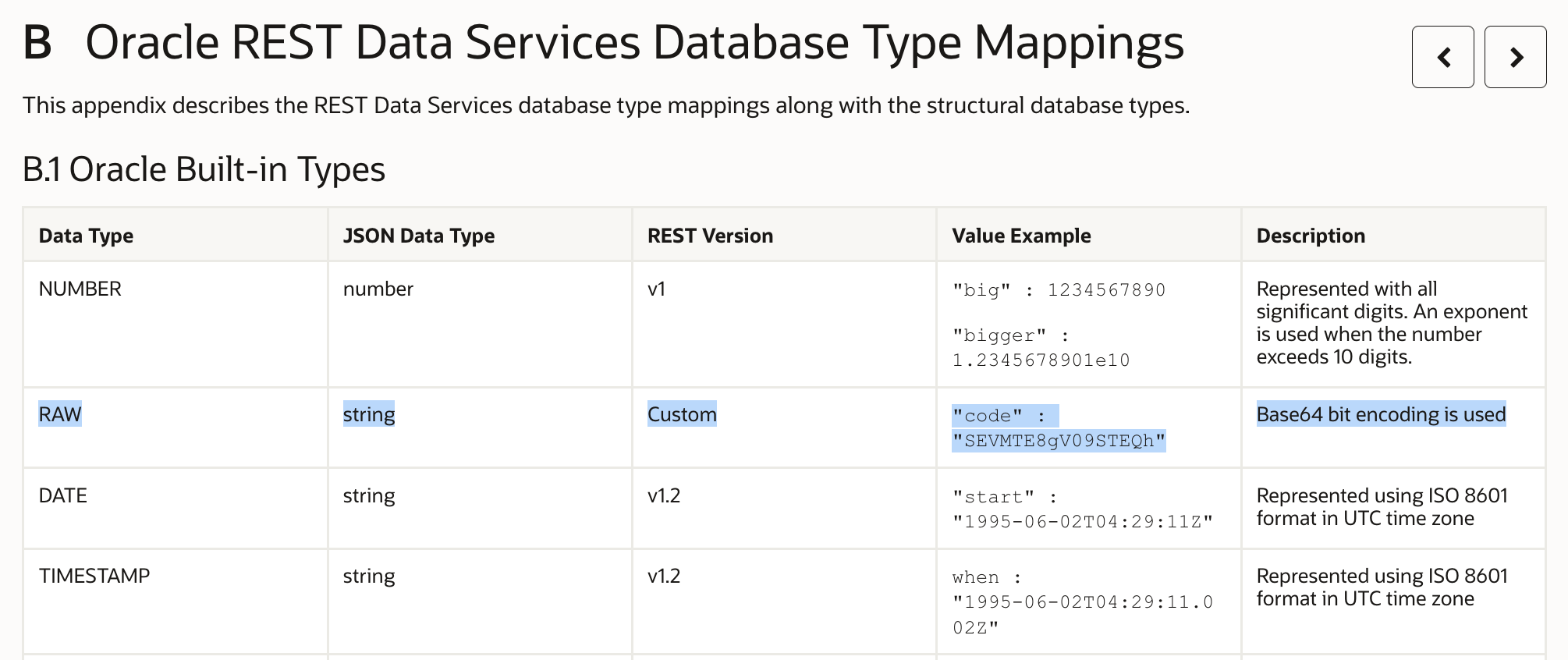Click 'string' JSON type in TIMESTAMP row
This screenshot has height=660, width=1568.
[x=369, y=576]
